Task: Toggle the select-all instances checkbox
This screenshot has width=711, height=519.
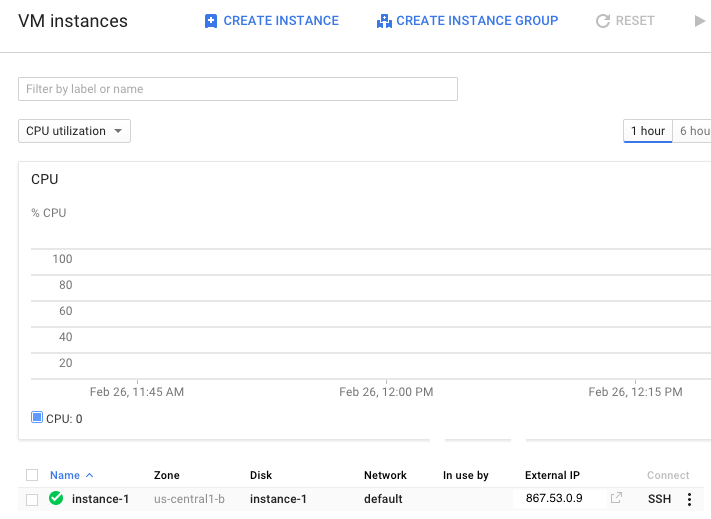Action: [32, 475]
